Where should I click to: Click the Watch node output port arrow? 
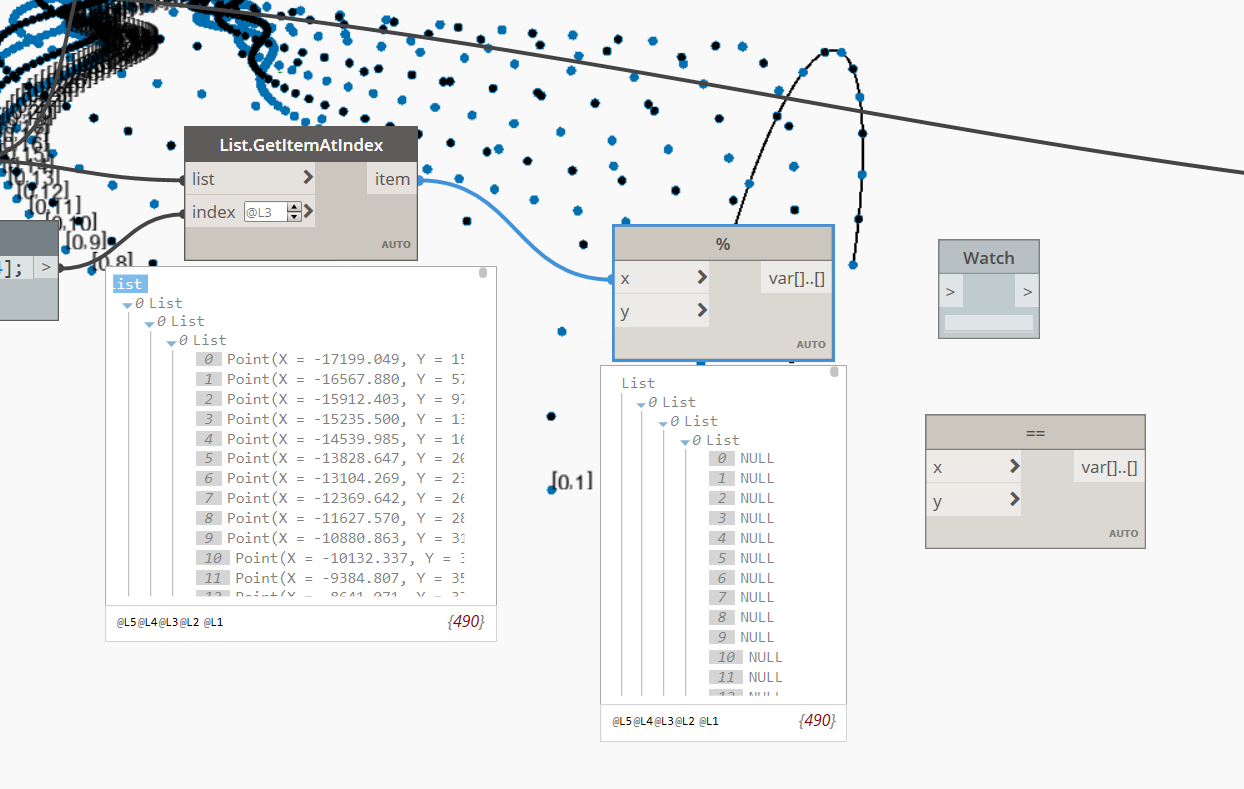(x=1027, y=293)
